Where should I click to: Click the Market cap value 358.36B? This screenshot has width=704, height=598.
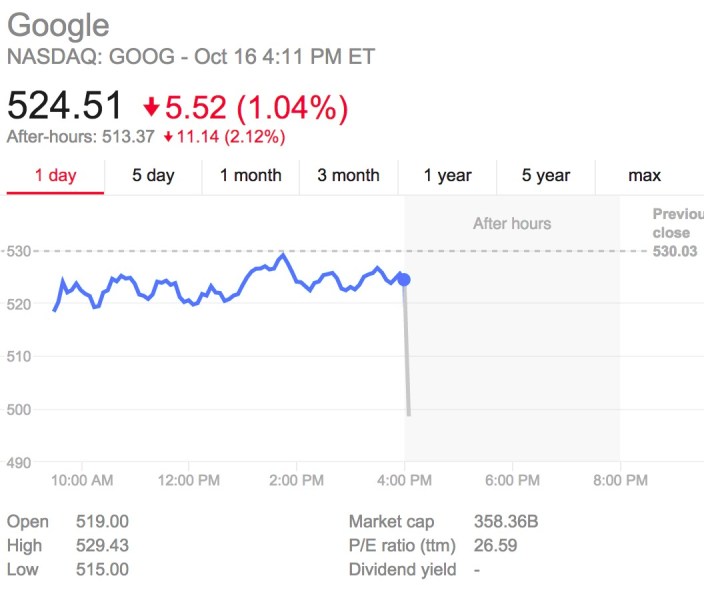[507, 522]
